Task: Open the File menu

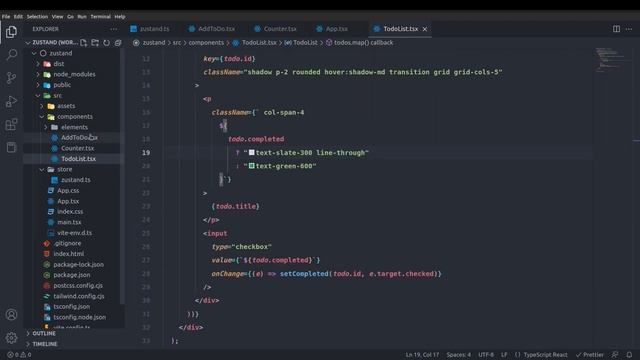Action: coord(6,17)
